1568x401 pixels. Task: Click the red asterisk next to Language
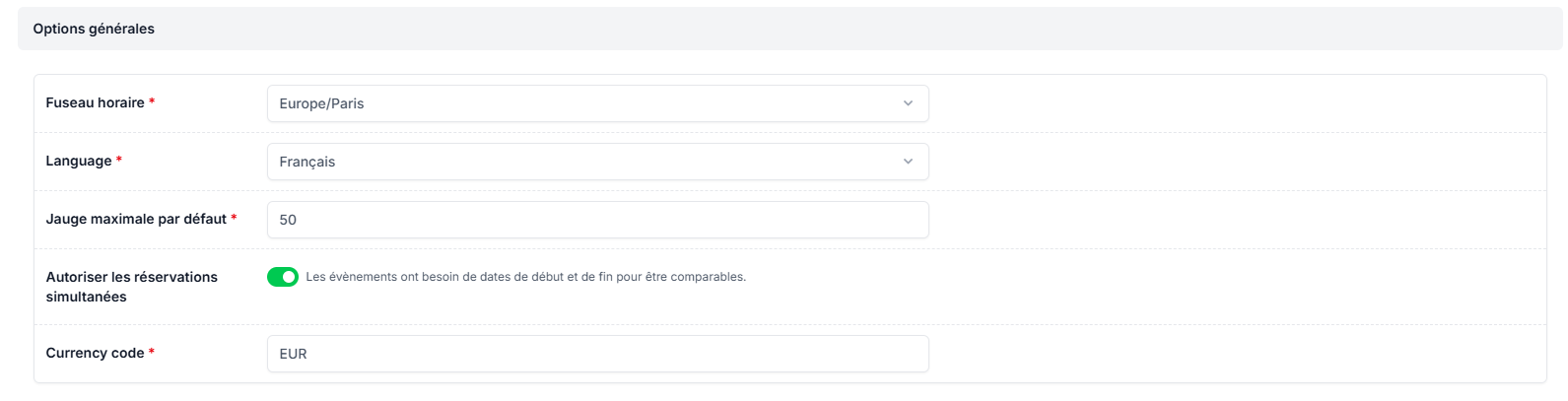[x=119, y=161]
